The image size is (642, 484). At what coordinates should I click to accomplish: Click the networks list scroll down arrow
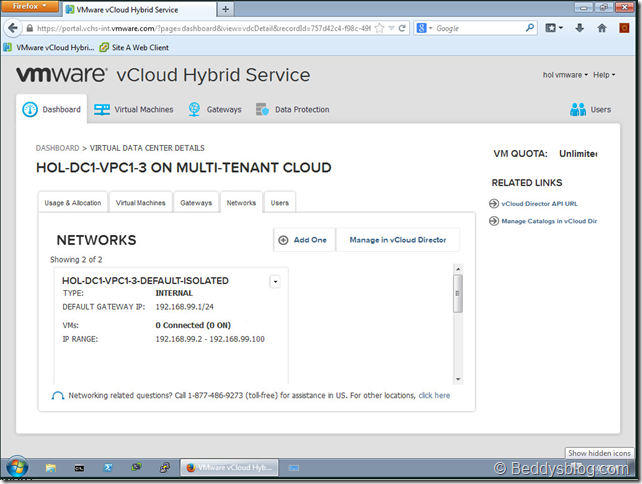click(458, 379)
